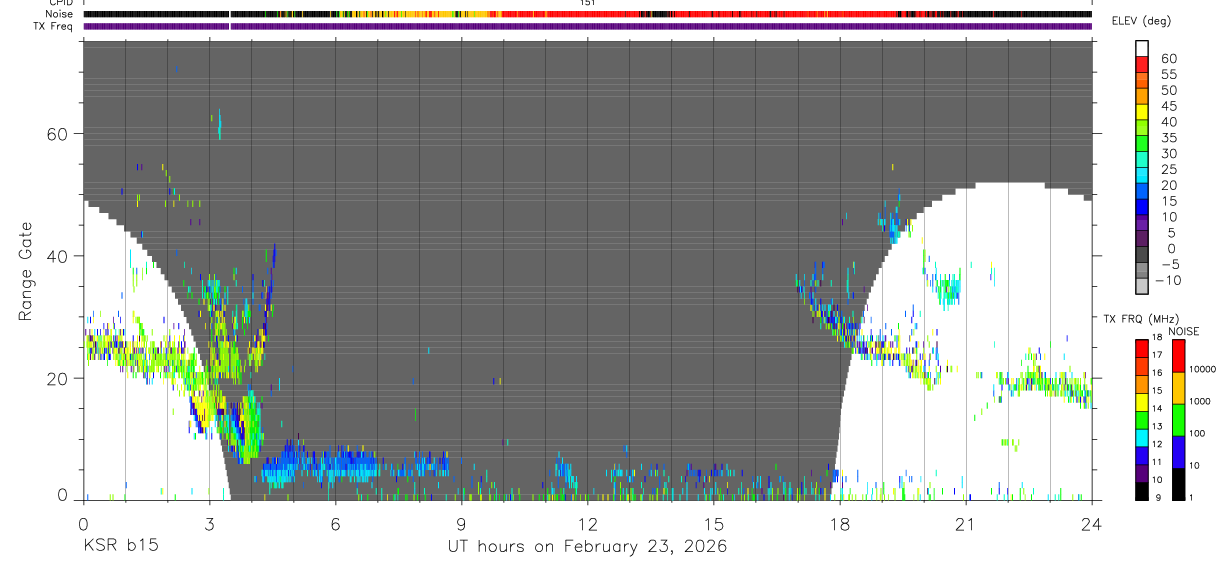Click the '13' label on TX FRQ colorbar

pyautogui.click(x=1156, y=426)
